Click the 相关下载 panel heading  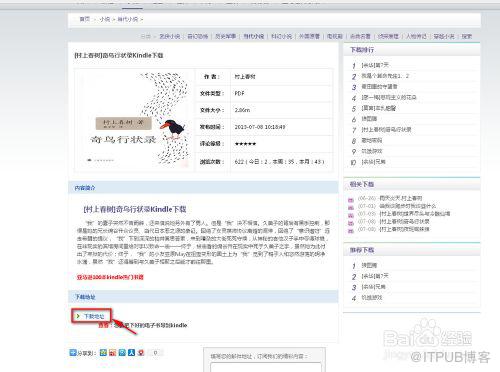pyautogui.click(x=362, y=184)
